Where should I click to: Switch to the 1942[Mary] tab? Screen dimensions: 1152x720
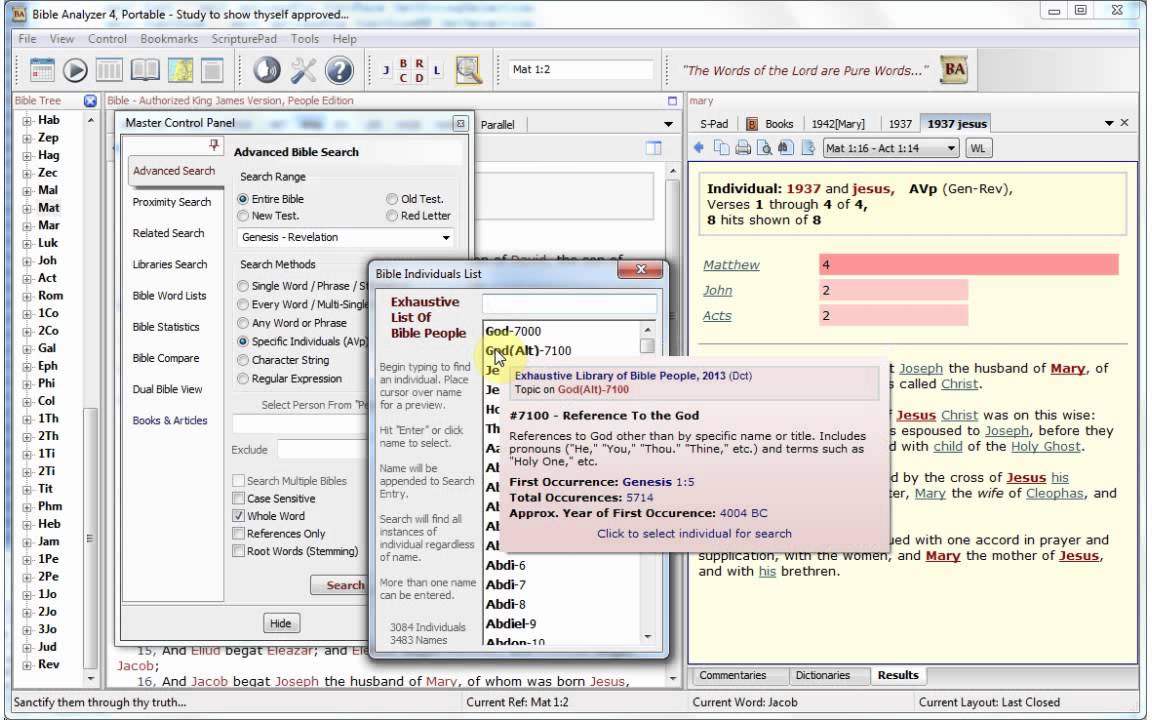838,124
